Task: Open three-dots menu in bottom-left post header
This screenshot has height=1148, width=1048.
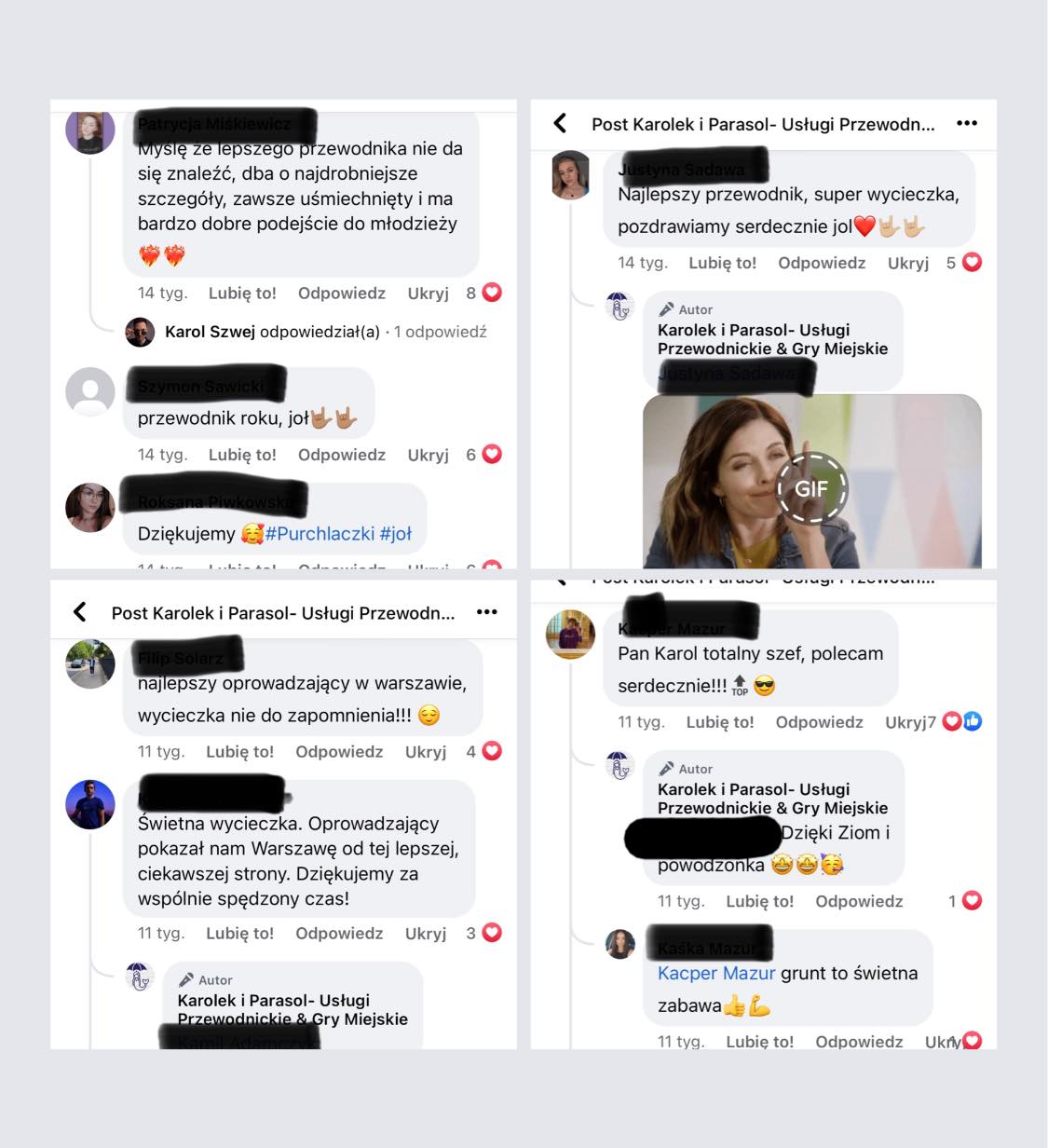Action: click(487, 612)
